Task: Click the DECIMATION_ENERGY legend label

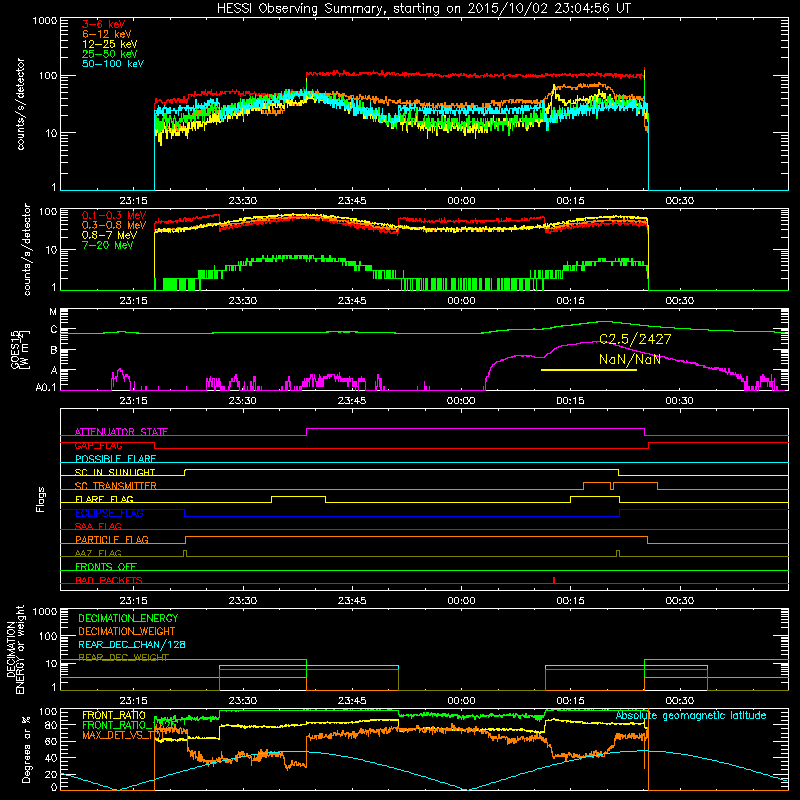Action: point(128,618)
